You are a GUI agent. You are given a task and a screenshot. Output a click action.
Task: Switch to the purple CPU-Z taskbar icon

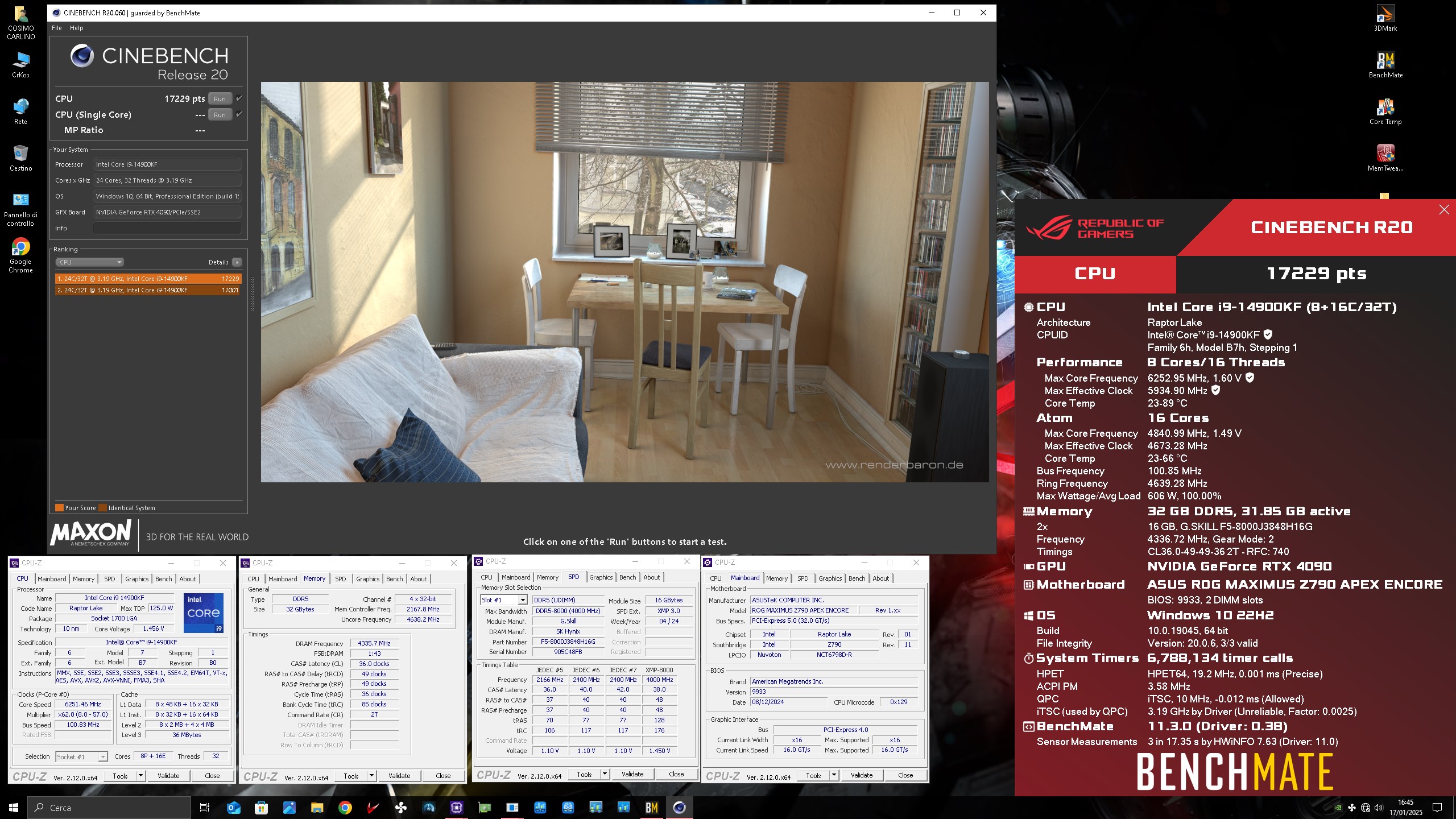pyautogui.click(x=456, y=808)
